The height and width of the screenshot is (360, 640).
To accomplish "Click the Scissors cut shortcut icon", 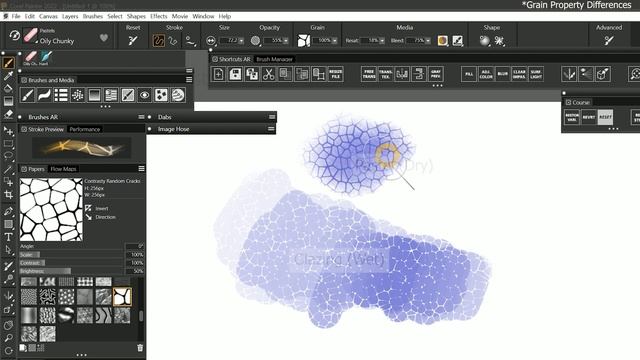I will [x=269, y=74].
